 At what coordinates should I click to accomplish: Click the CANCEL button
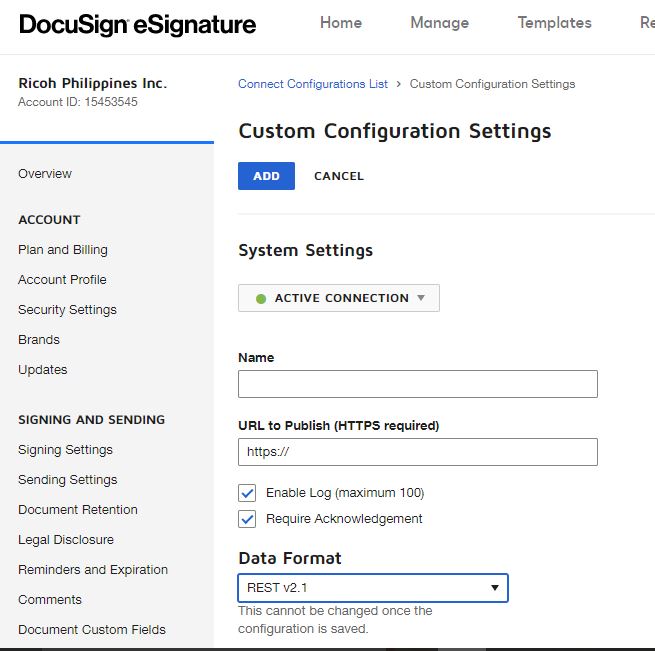pyautogui.click(x=339, y=176)
